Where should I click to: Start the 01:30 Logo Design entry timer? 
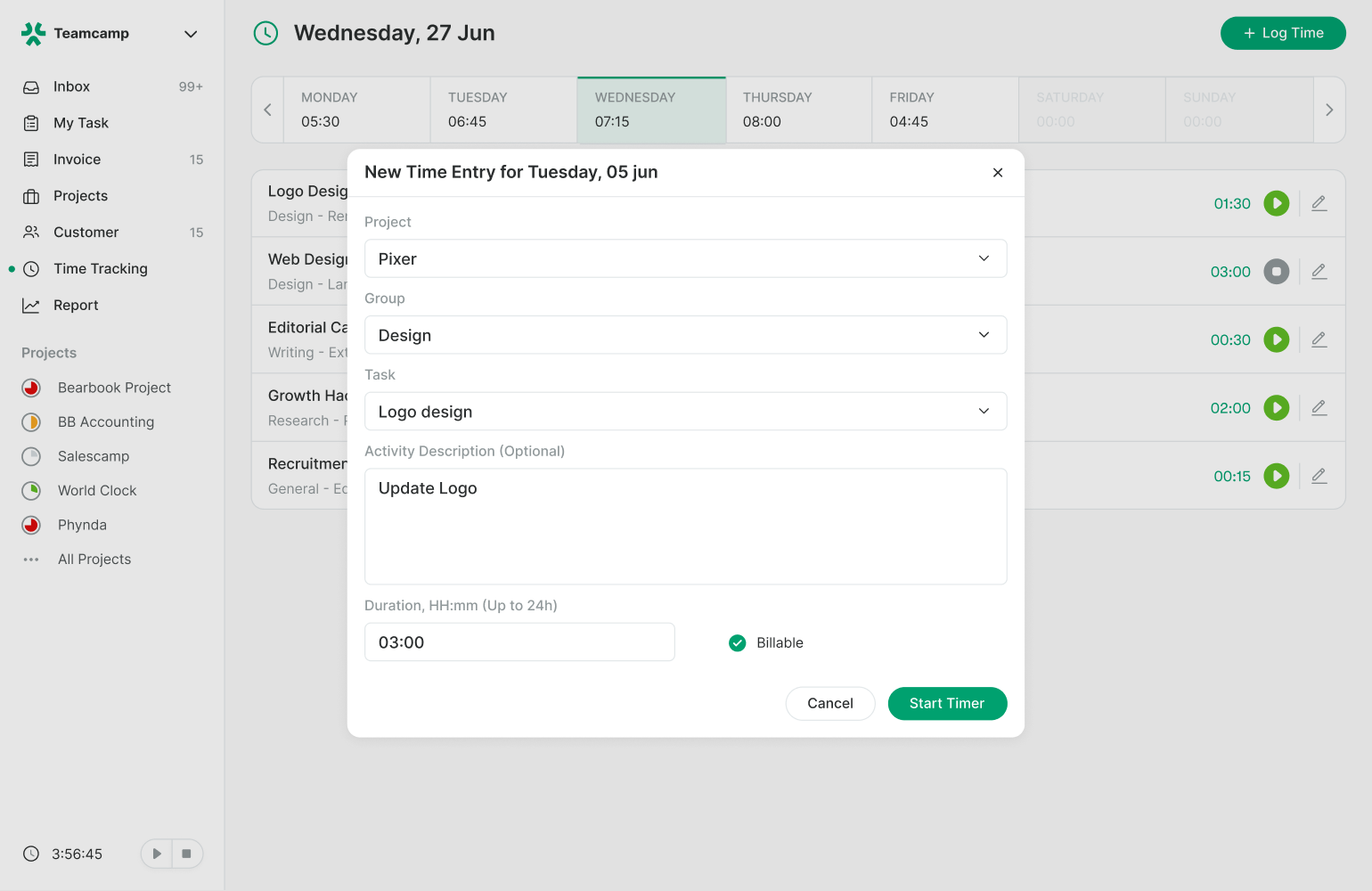(x=1276, y=203)
